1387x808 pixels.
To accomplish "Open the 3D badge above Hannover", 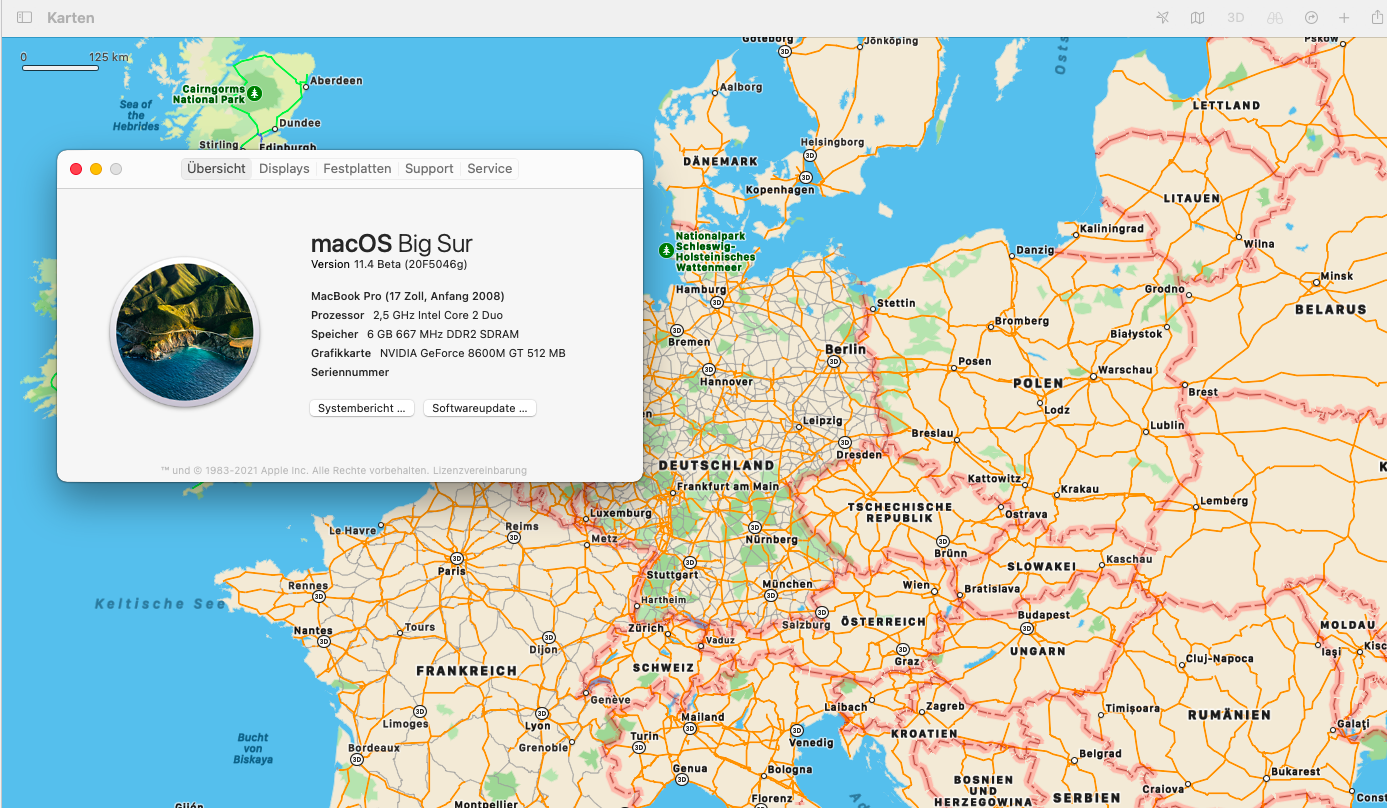I will (708, 369).
